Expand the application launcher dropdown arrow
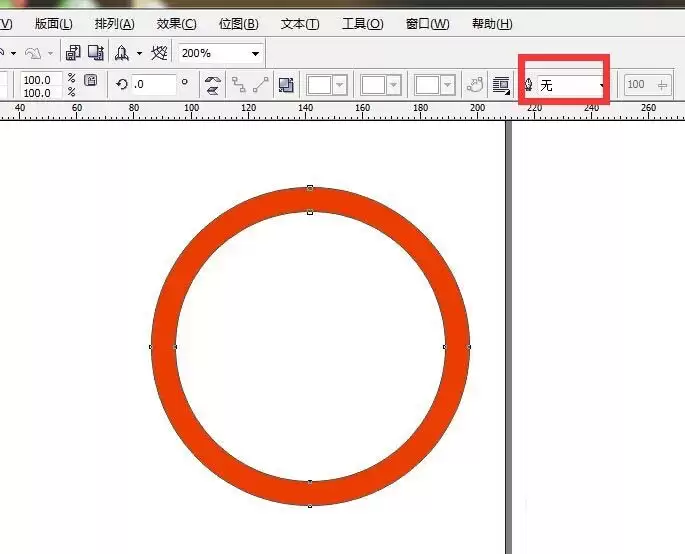Screen dimensions: 685x554 (x=139, y=53)
